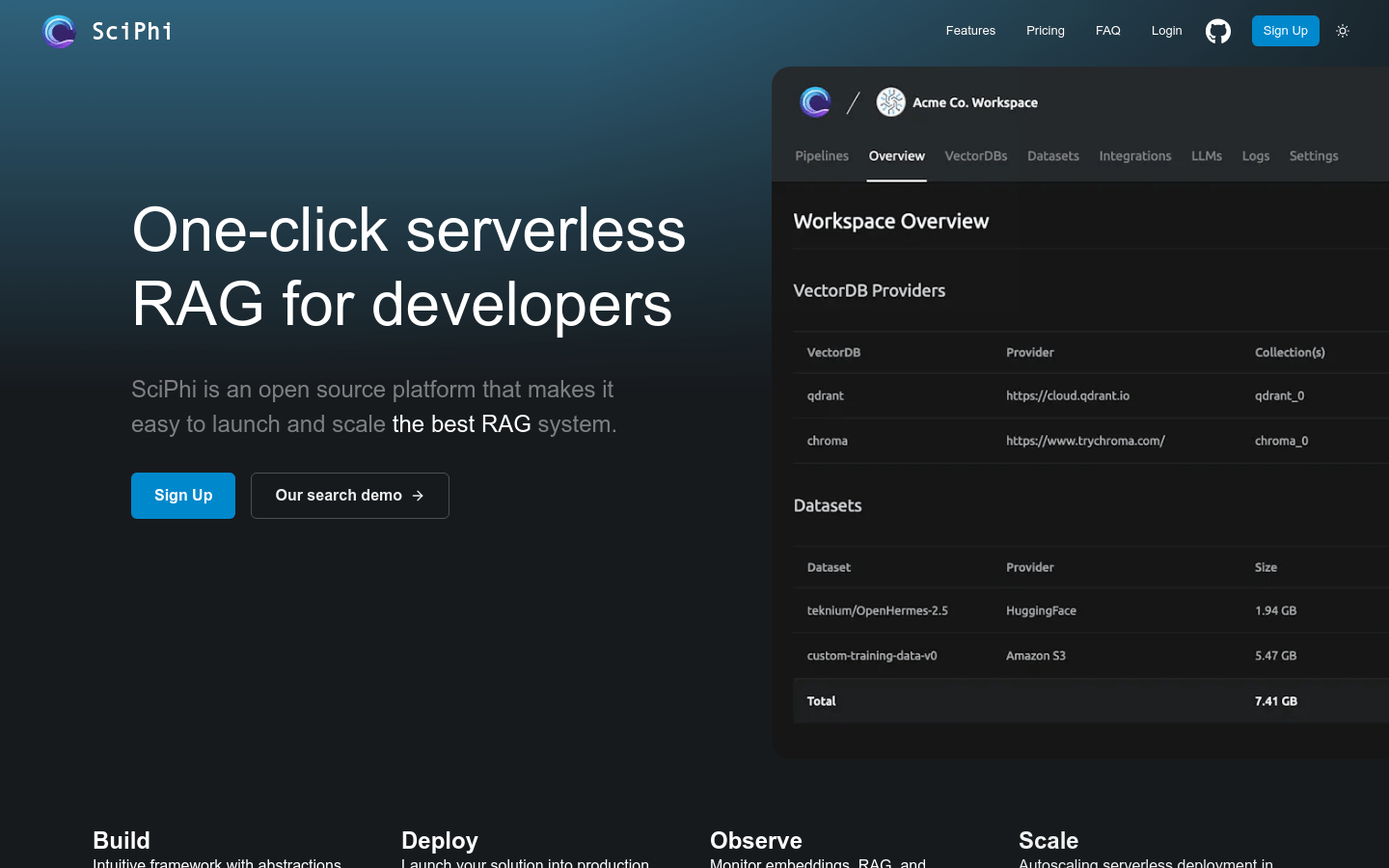Click the Scale feature heading

(1049, 840)
